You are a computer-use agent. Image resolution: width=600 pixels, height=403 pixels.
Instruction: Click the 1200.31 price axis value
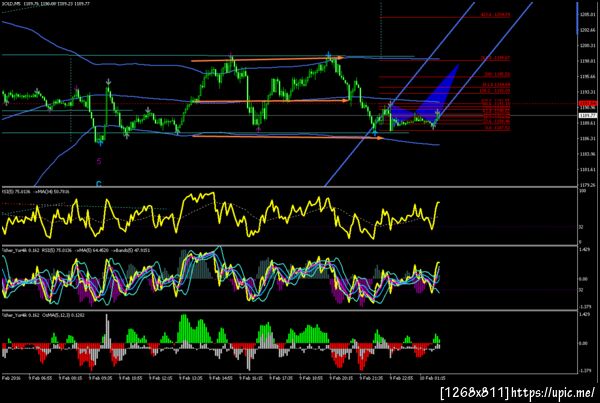587,46
